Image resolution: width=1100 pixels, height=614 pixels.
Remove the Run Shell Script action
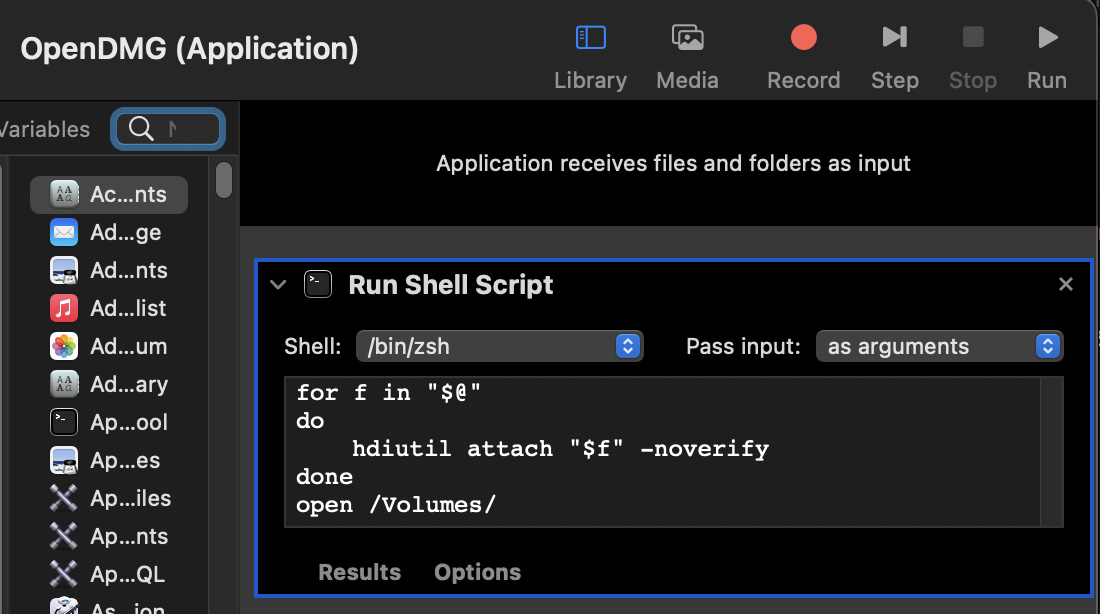click(x=1066, y=285)
